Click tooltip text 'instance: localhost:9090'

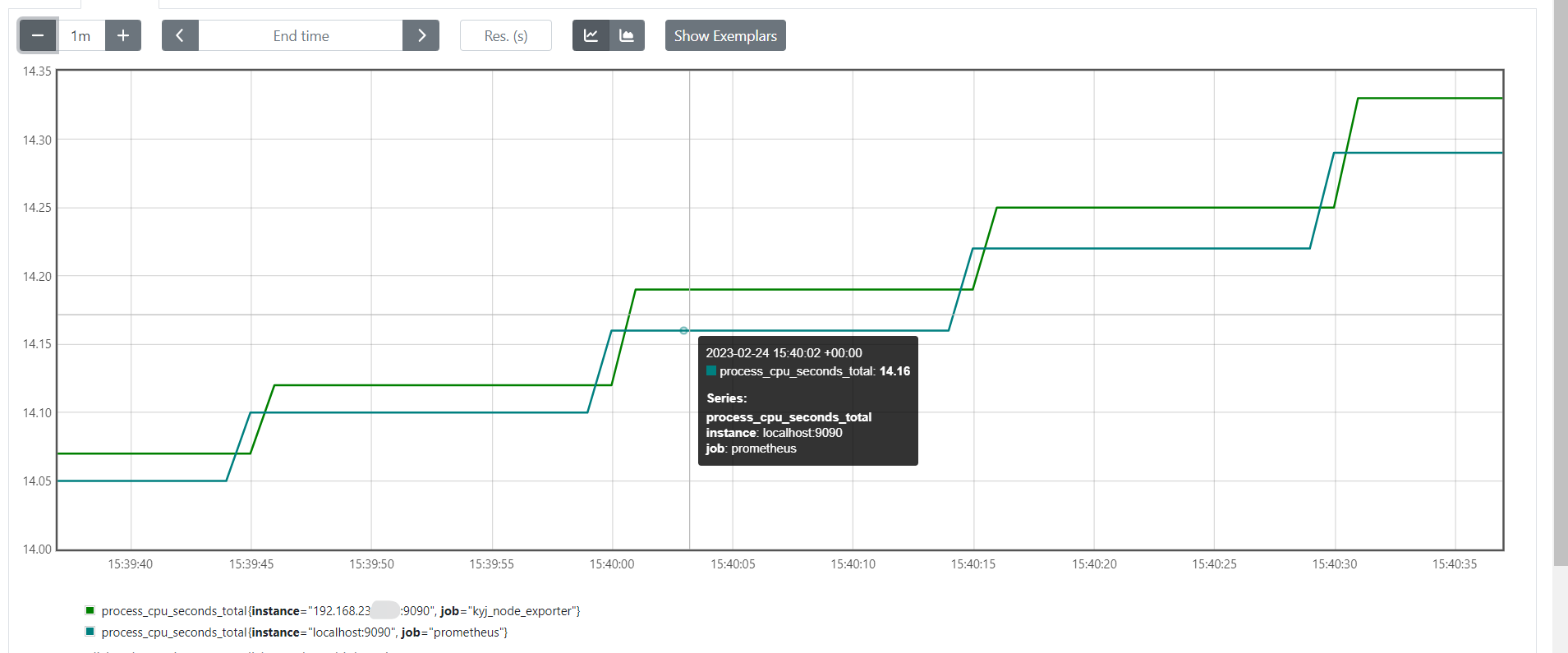(x=774, y=433)
